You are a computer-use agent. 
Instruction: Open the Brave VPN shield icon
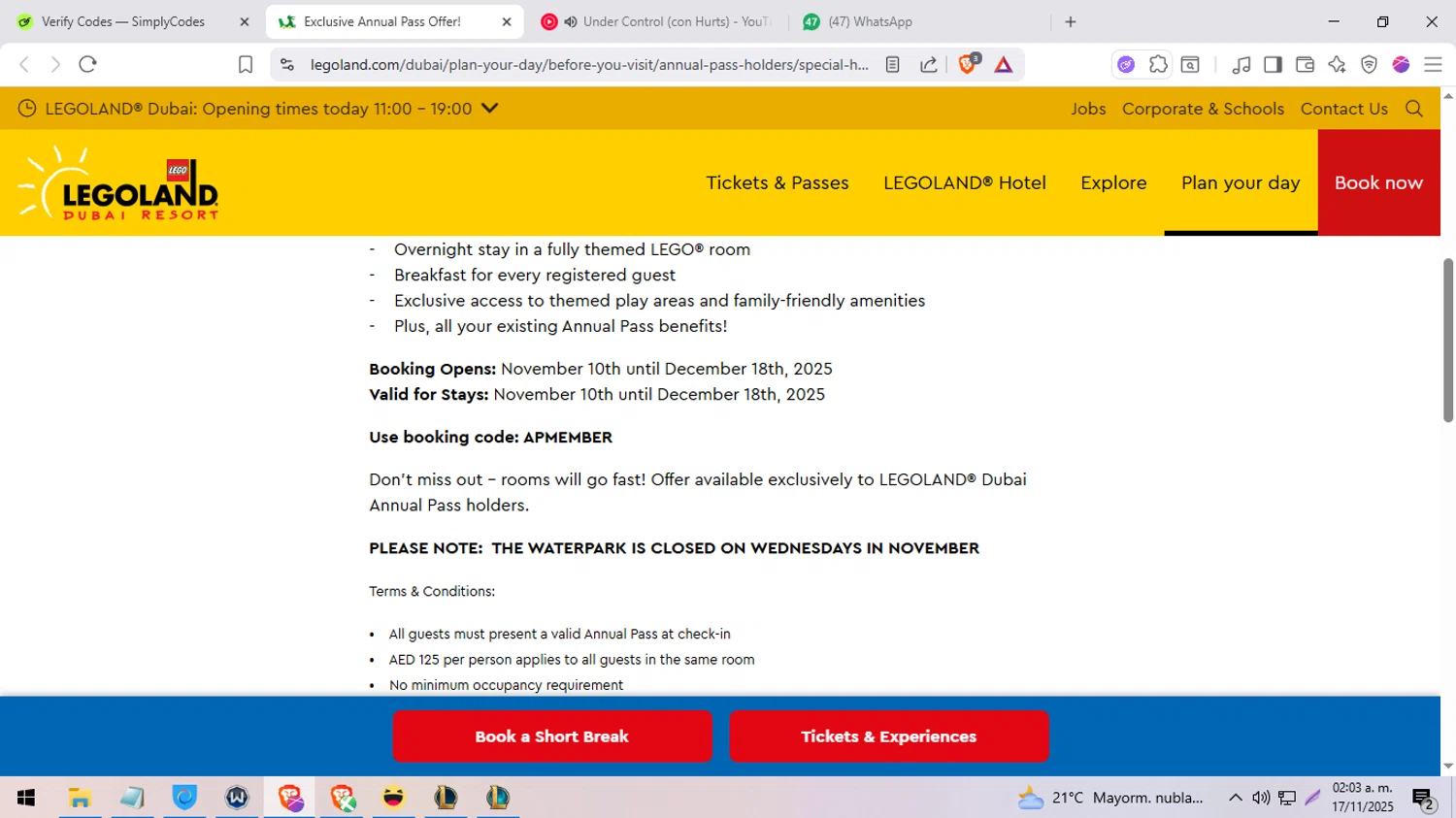(x=1369, y=65)
